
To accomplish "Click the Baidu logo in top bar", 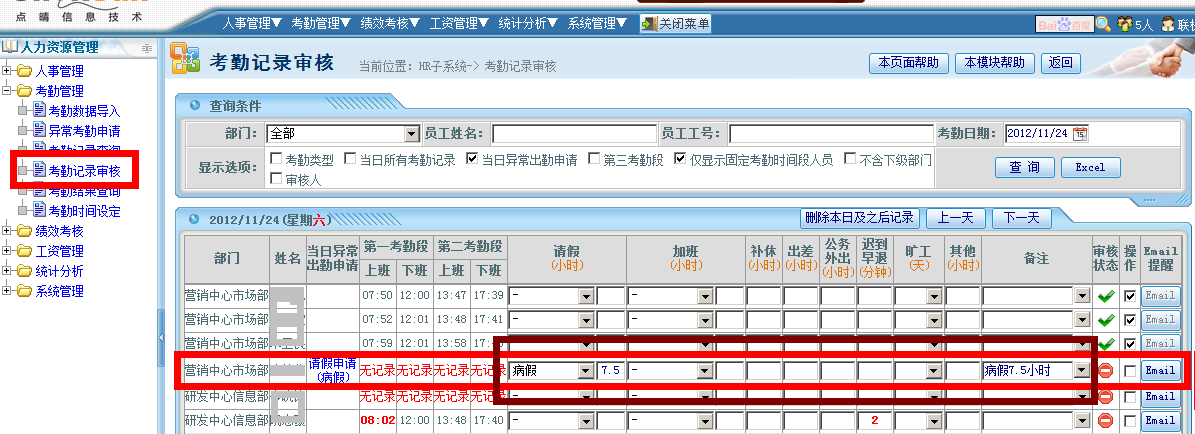I will 1062,24.
